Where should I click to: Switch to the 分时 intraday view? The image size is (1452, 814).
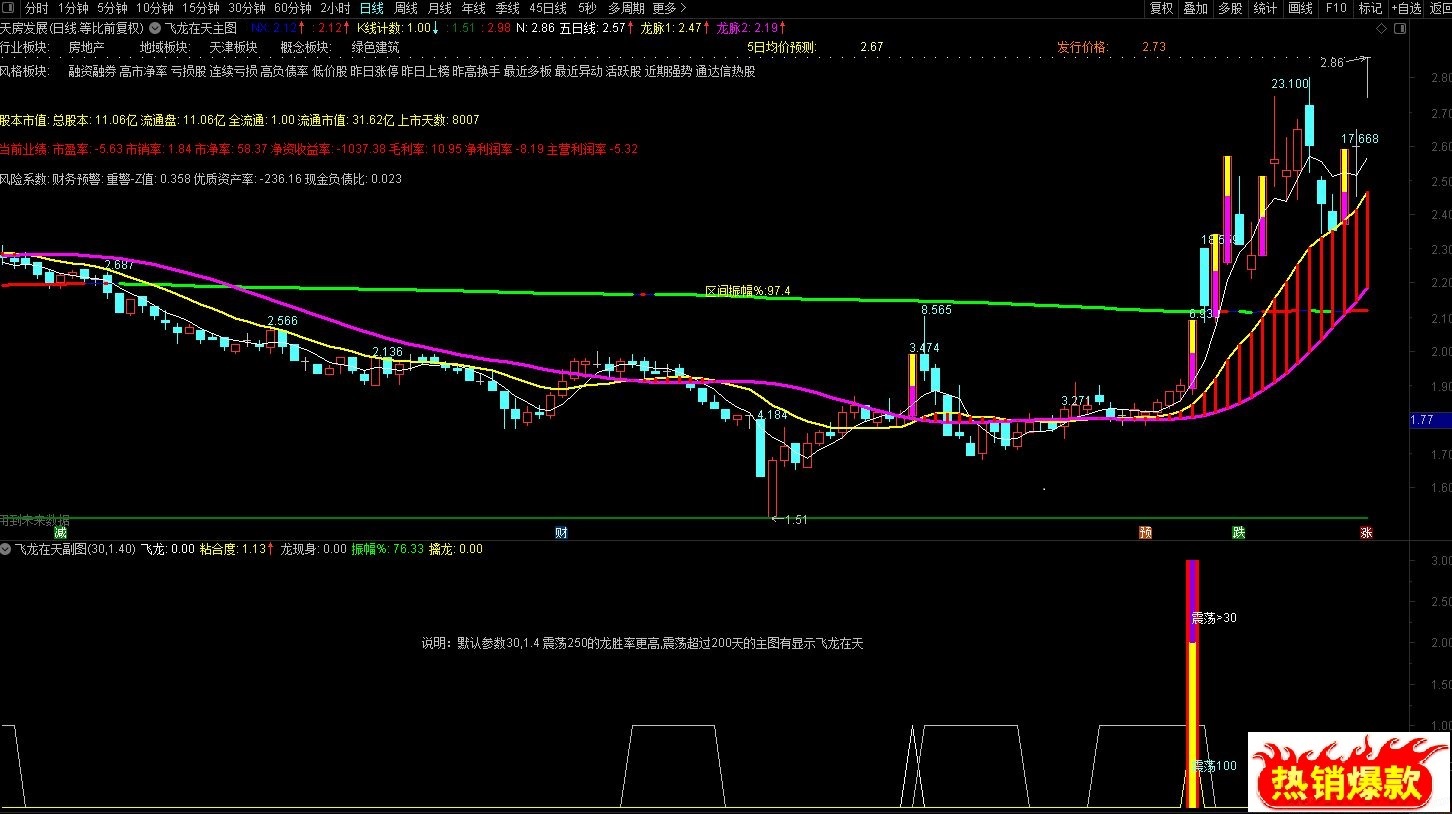[37, 8]
